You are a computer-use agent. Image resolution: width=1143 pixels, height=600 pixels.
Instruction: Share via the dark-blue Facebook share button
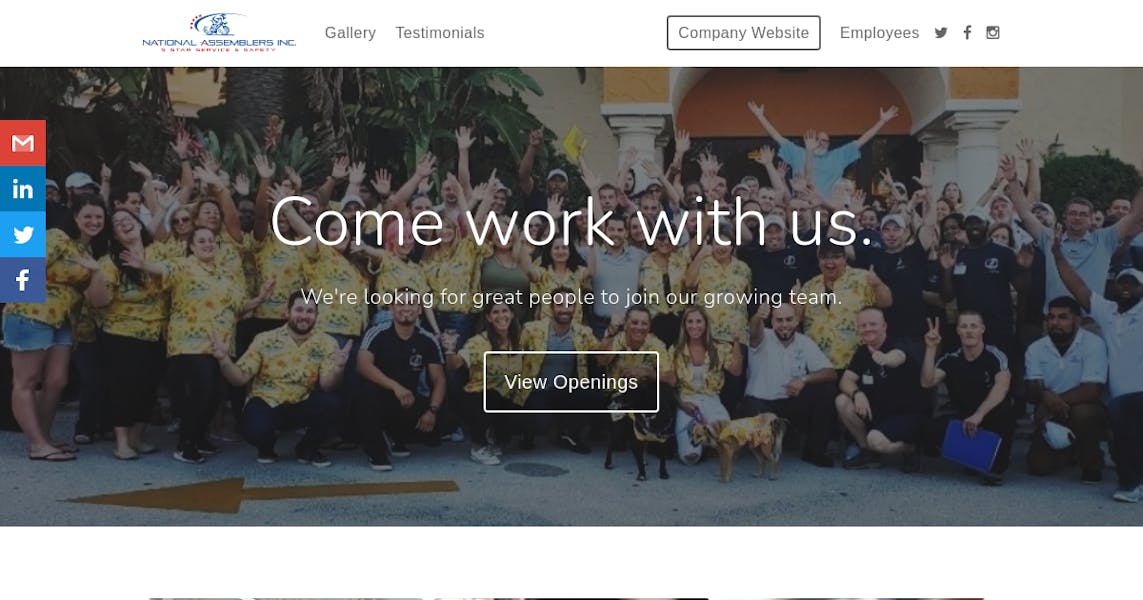tap(23, 280)
